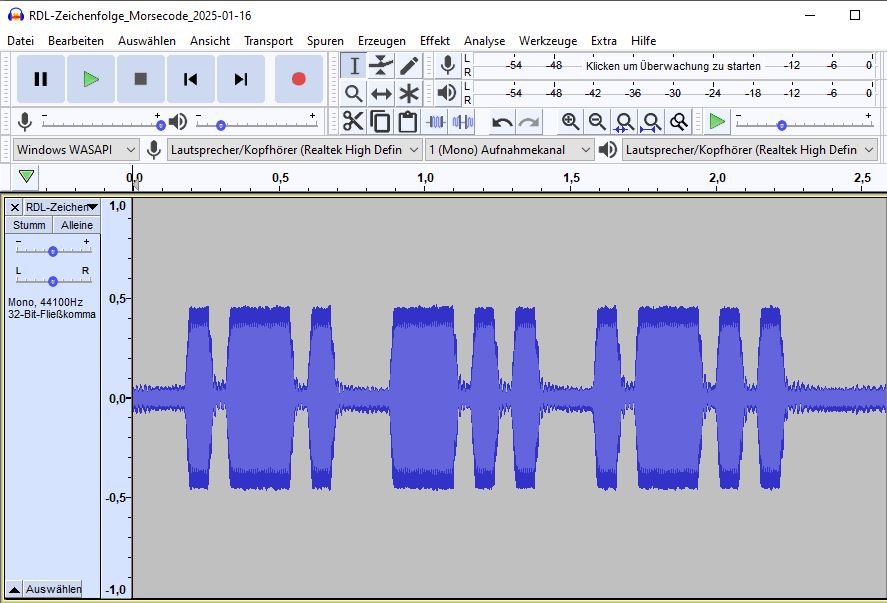
Task: Open the RDL-Zeichen track name menu
Action: pyautogui.click(x=60, y=207)
